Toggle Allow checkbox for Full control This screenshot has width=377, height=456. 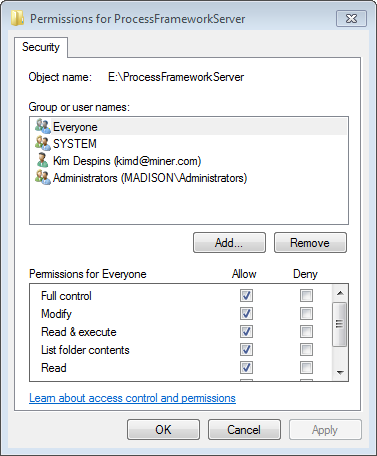coord(246,295)
